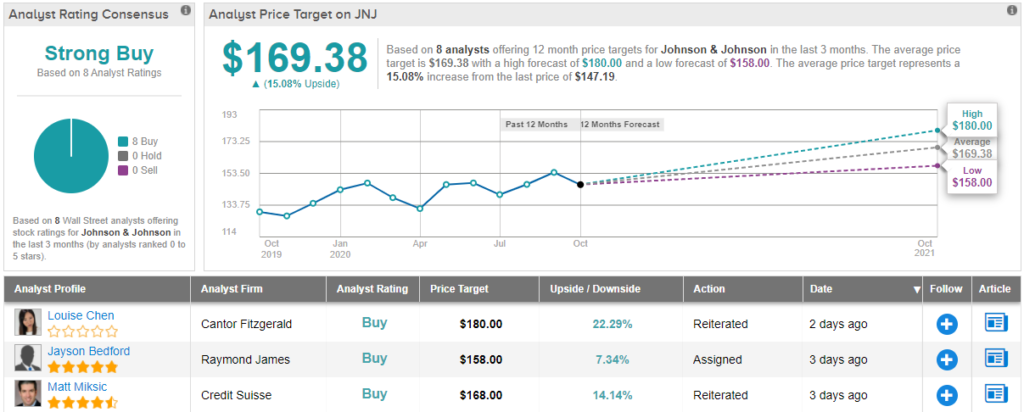
Task: Click the teal Buy pie chart
Action: coord(71,157)
